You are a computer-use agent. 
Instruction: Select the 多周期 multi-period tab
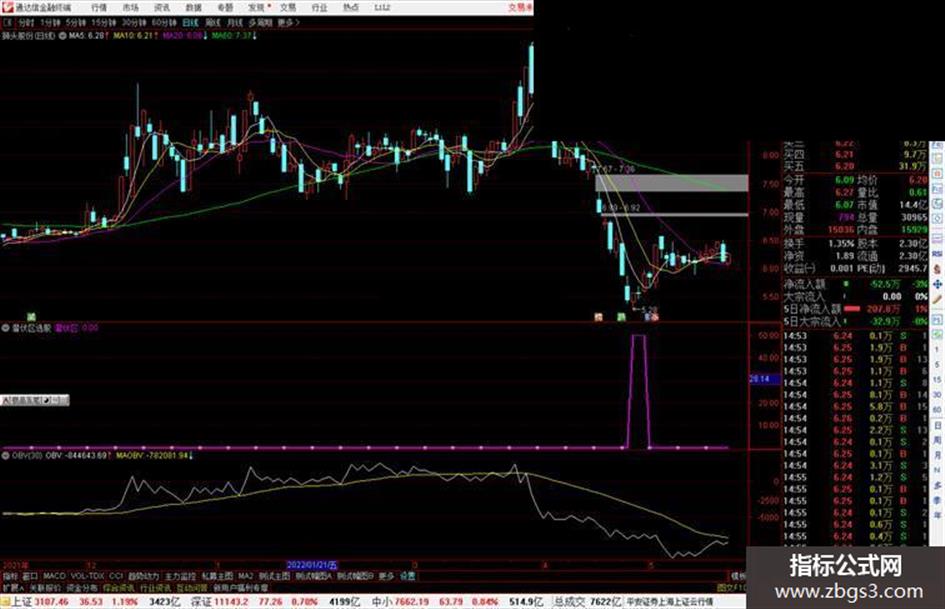(x=260, y=22)
